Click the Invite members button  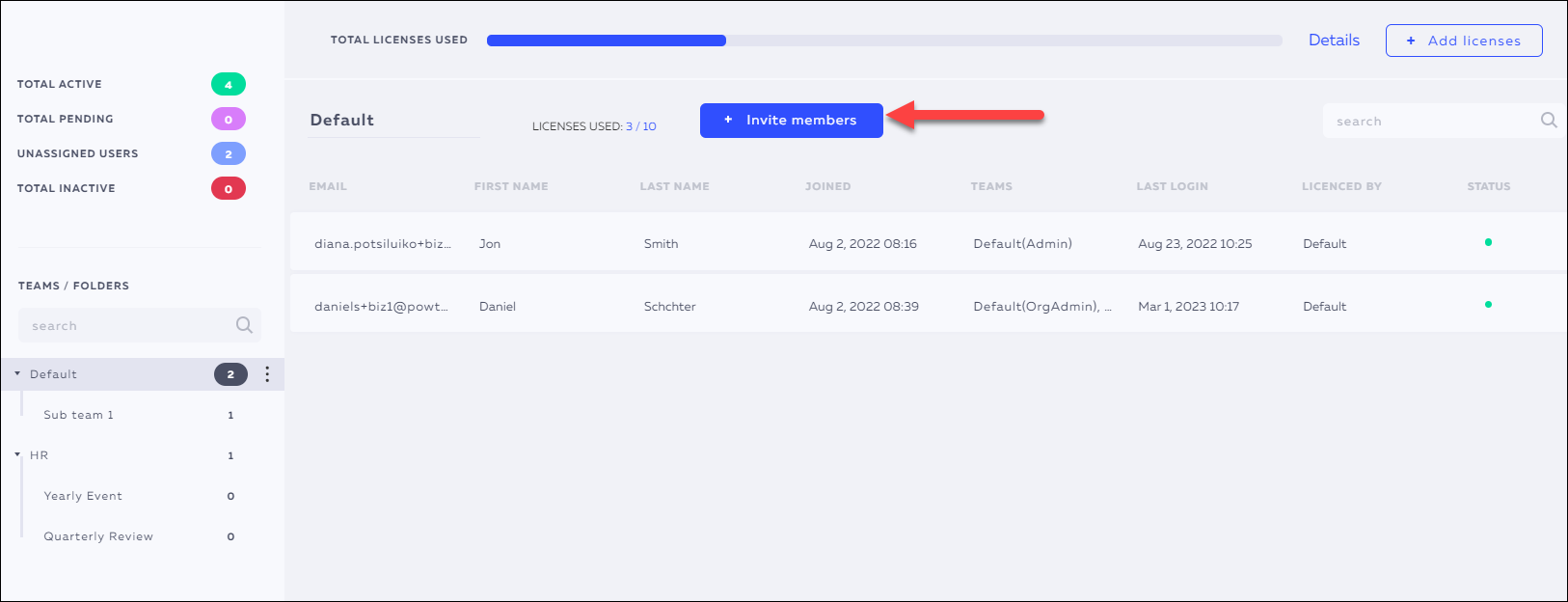(x=791, y=121)
